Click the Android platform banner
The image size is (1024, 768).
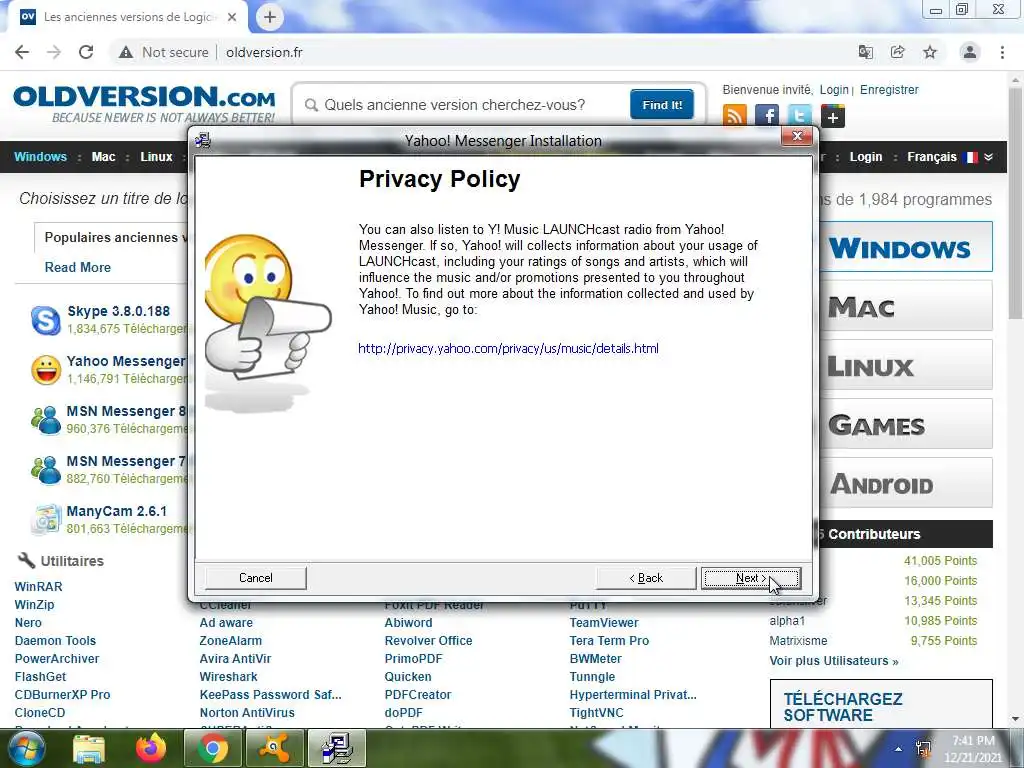(906, 483)
